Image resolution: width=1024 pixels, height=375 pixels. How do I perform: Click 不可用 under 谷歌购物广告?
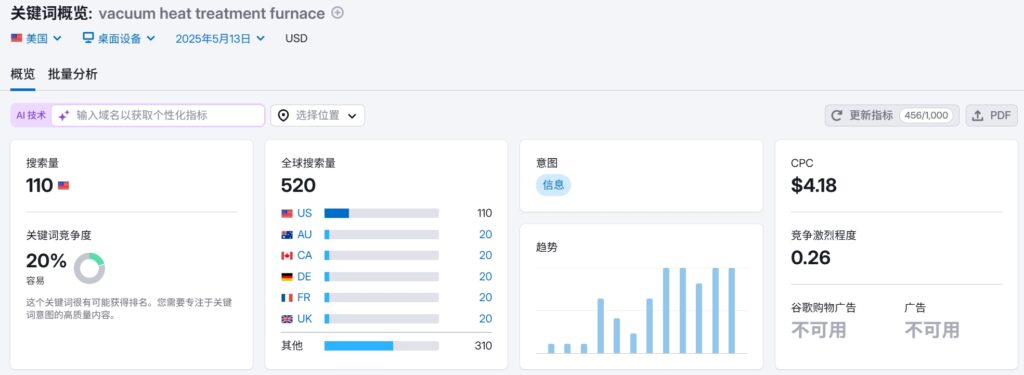818,330
